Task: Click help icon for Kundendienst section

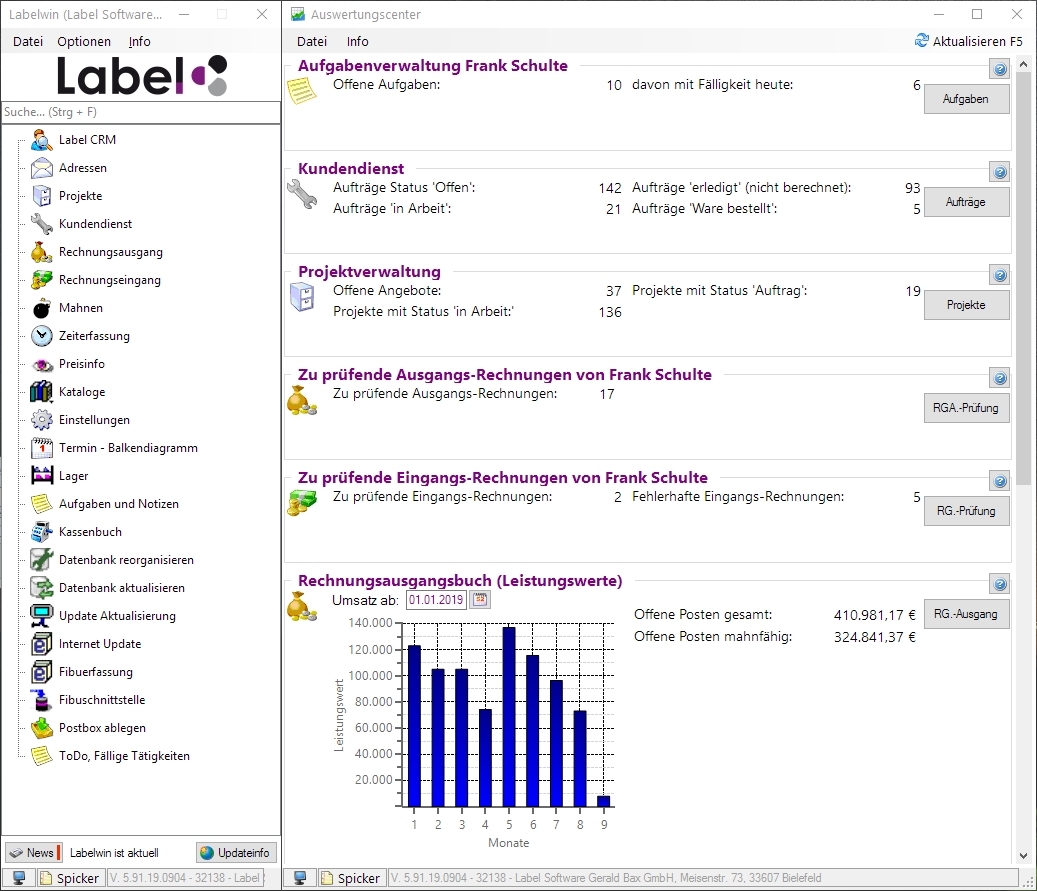Action: tap(1000, 172)
